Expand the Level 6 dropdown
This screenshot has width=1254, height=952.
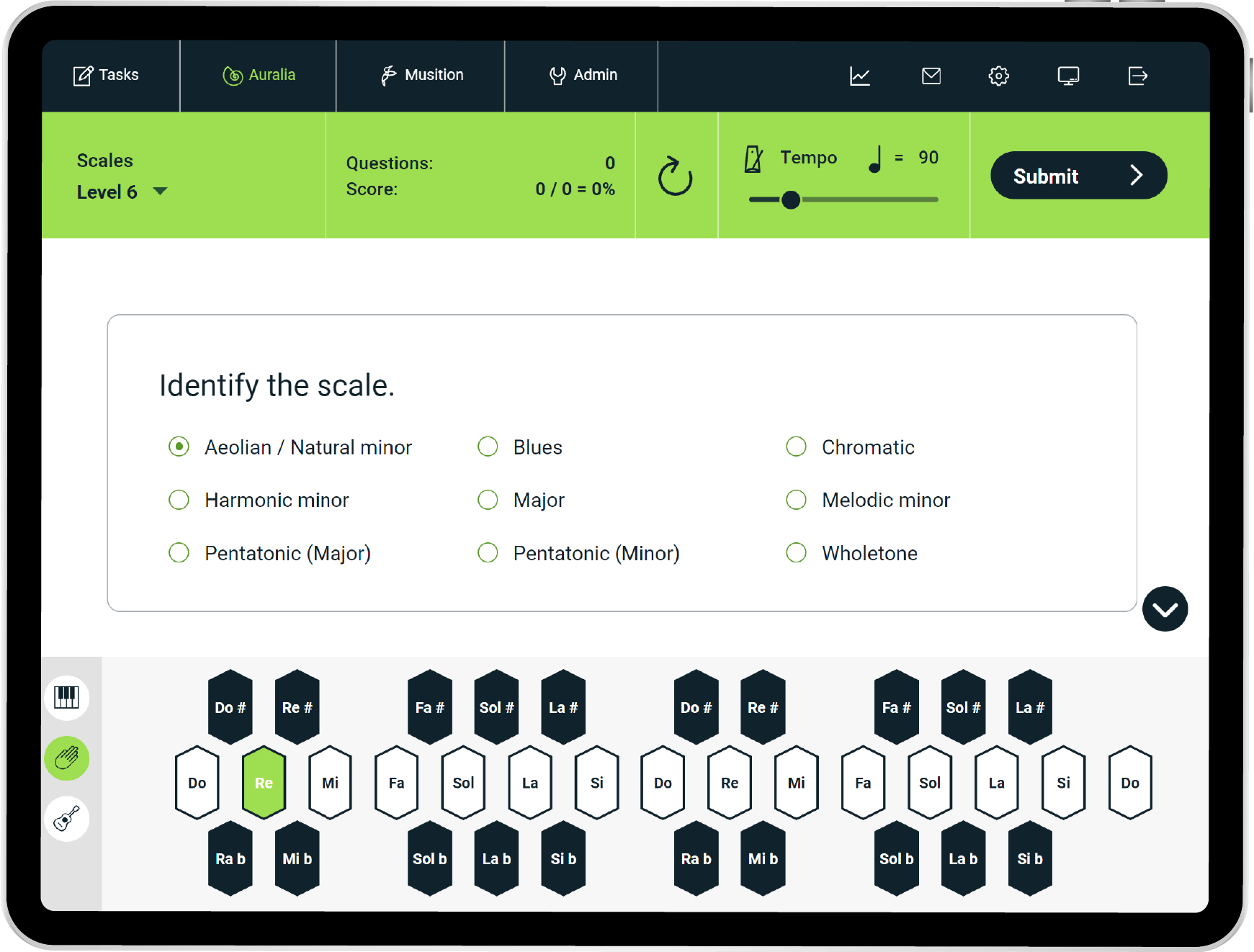(x=160, y=192)
